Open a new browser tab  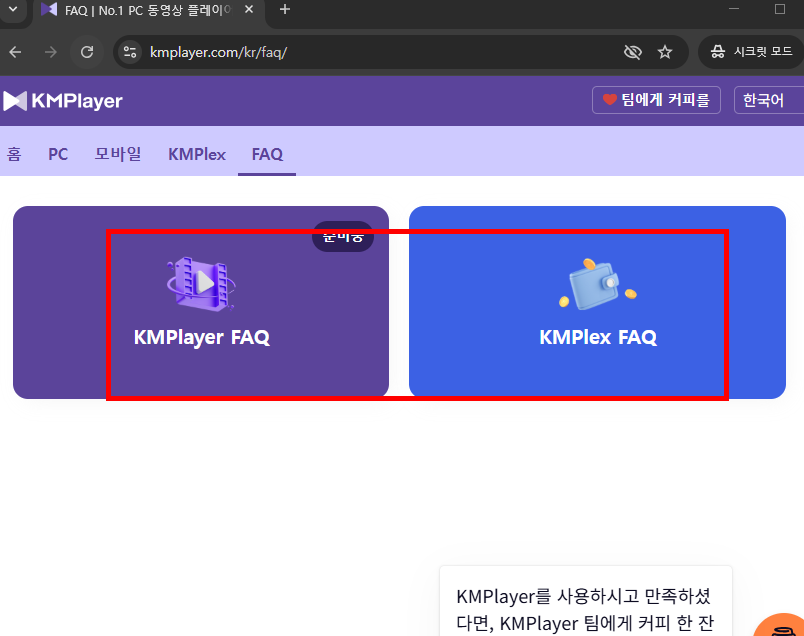coord(285,10)
